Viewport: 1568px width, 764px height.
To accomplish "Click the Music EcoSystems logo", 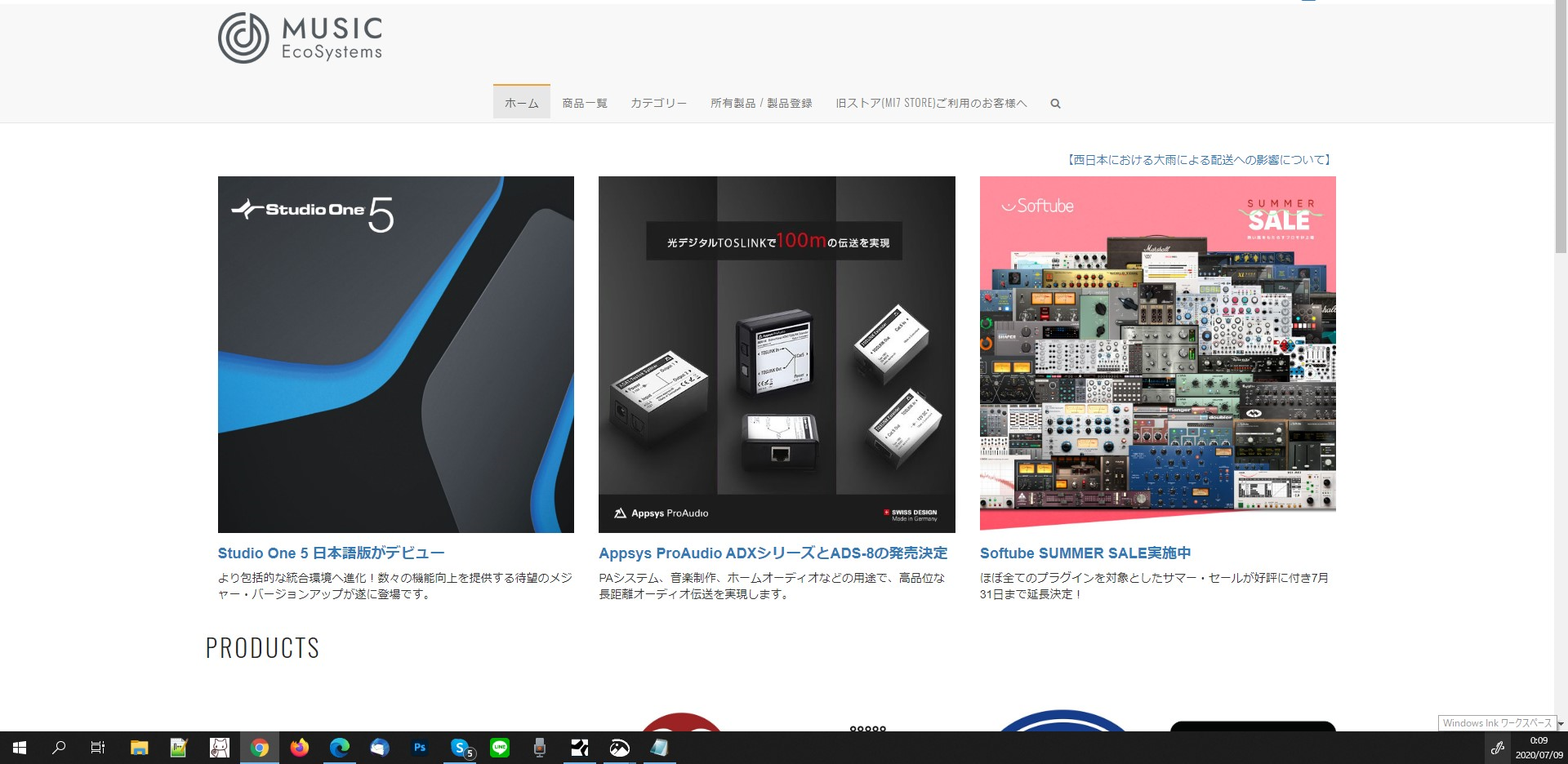I will click(300, 38).
